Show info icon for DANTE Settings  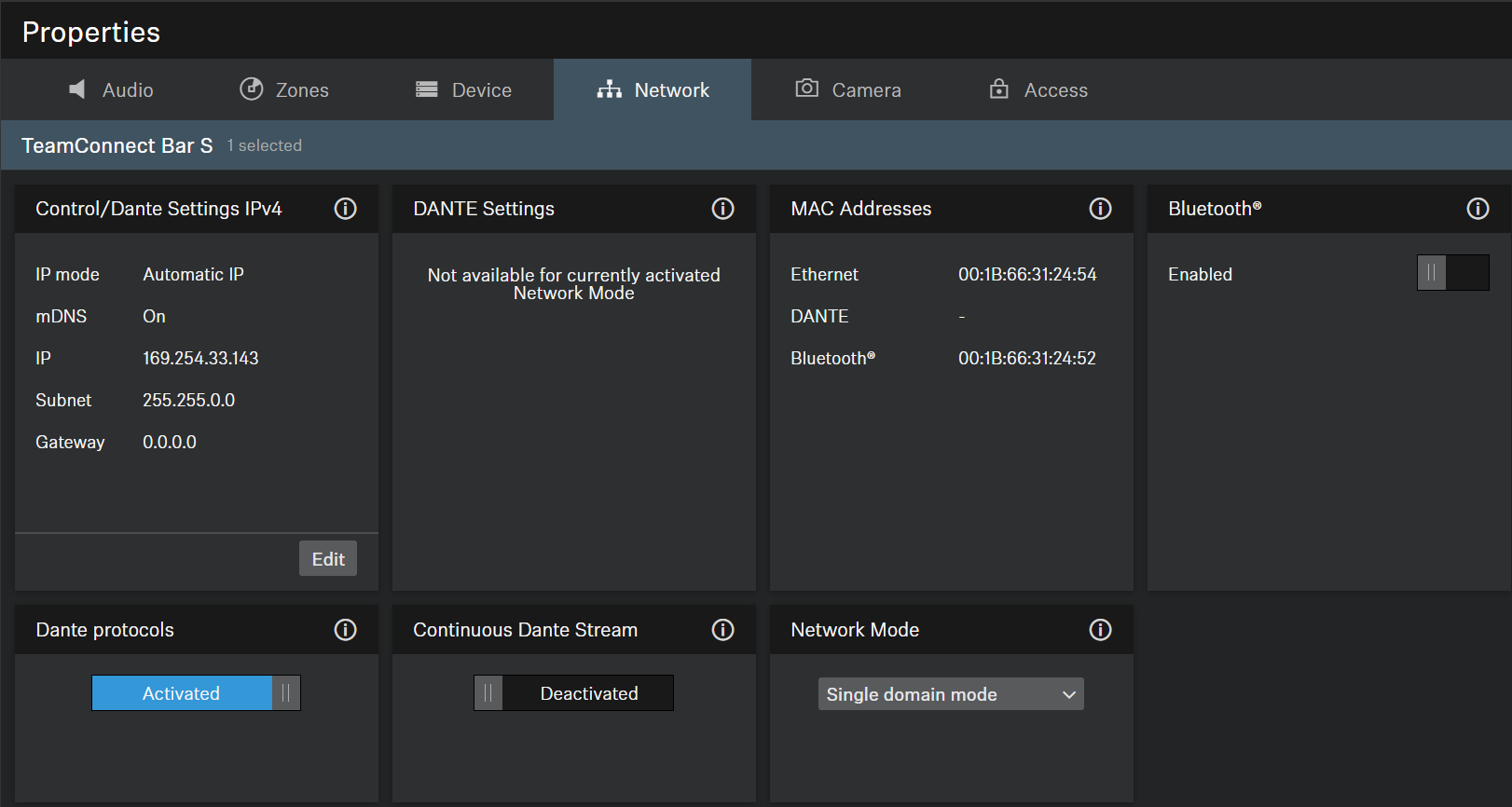(722, 209)
